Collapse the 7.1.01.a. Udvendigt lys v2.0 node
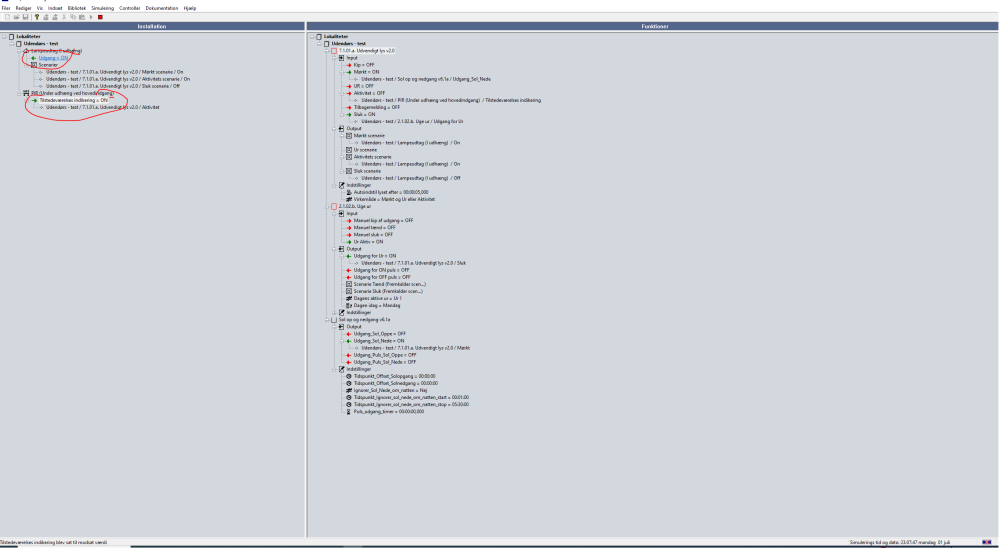 pos(326,50)
